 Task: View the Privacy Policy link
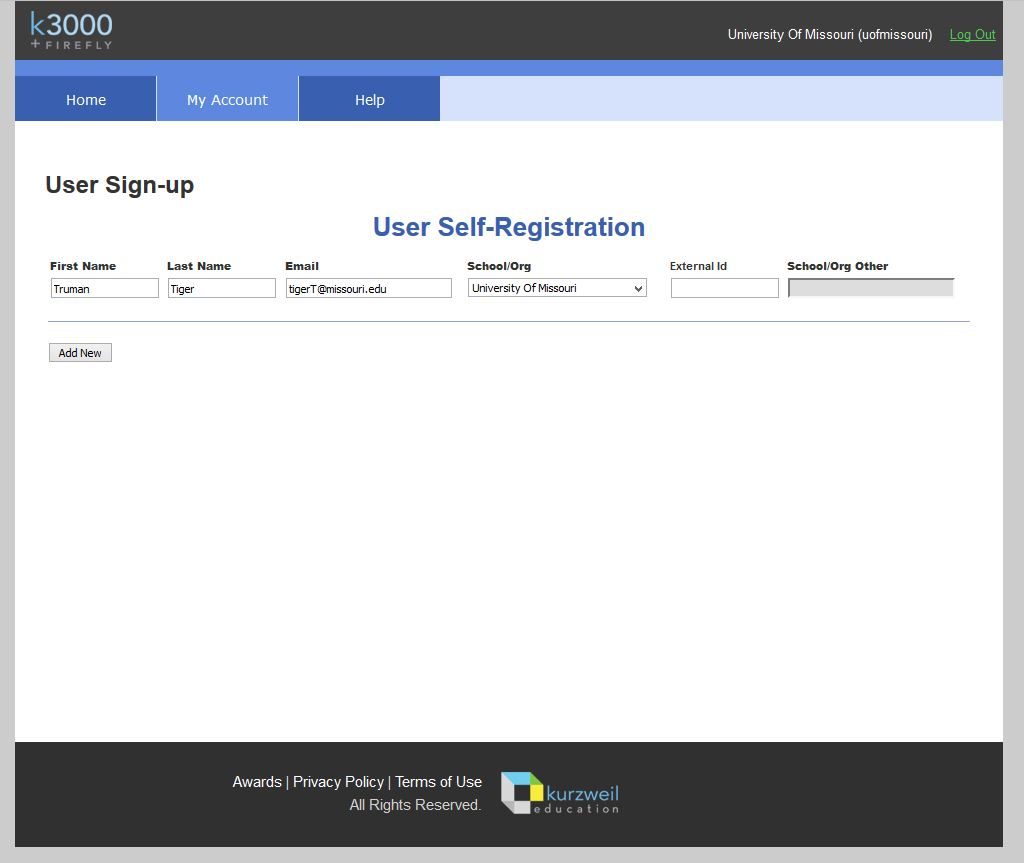tap(338, 782)
